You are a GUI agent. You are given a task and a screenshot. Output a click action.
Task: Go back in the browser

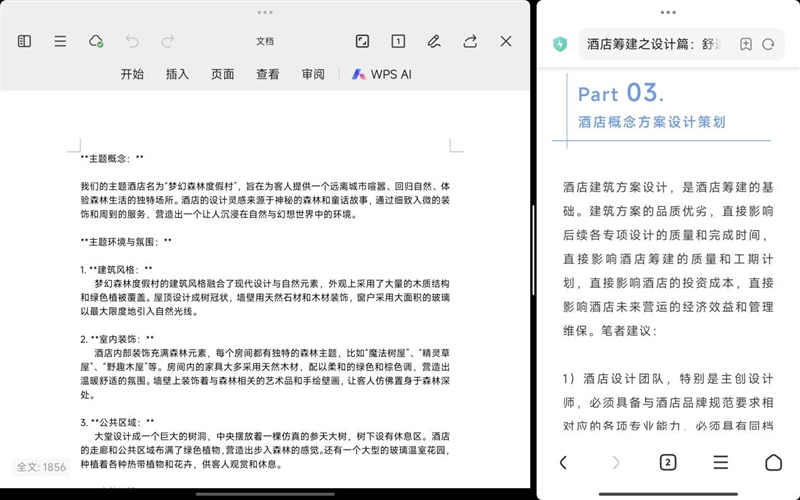(563, 463)
